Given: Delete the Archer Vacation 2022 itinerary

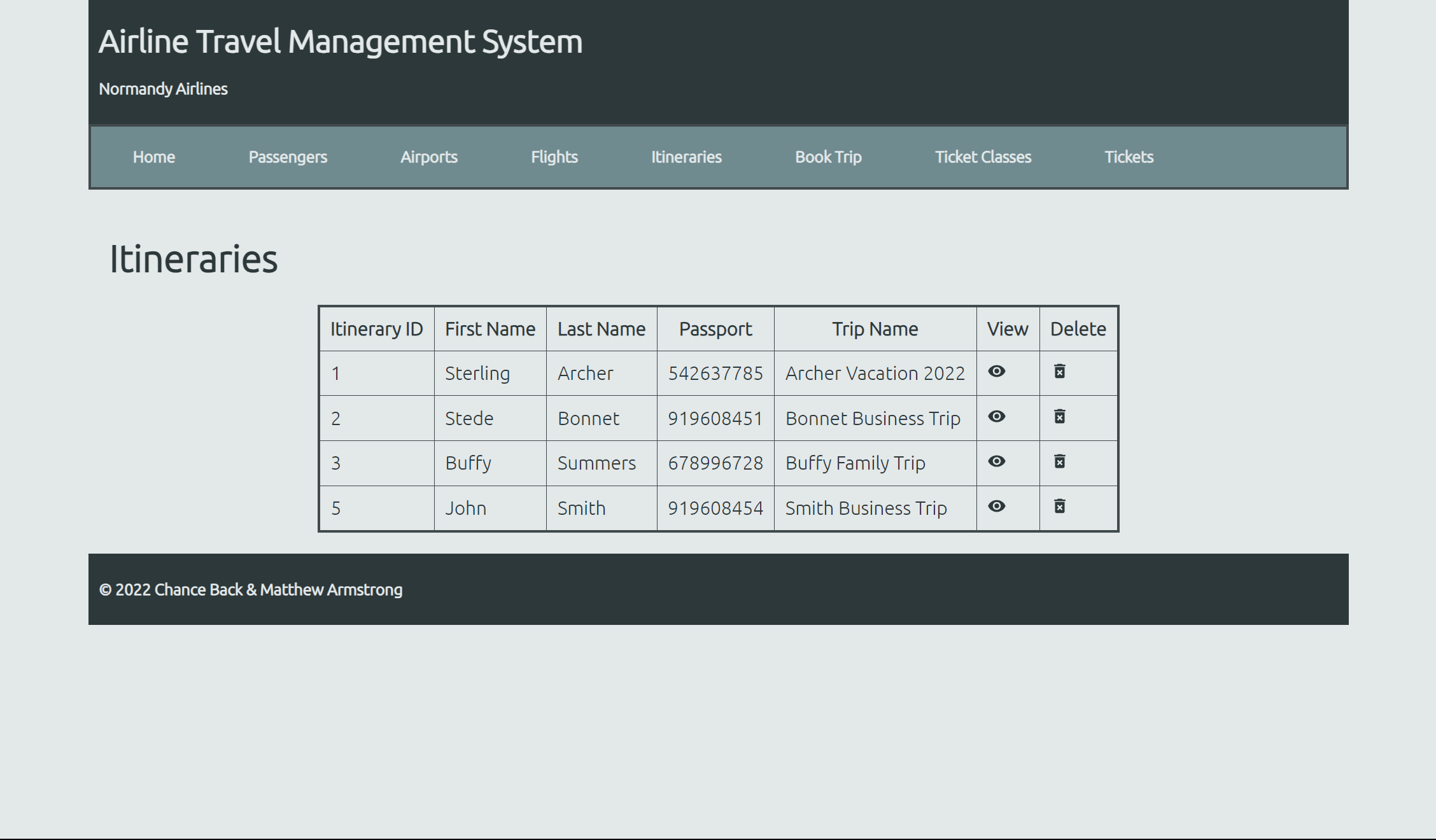Looking at the screenshot, I should [1060, 372].
